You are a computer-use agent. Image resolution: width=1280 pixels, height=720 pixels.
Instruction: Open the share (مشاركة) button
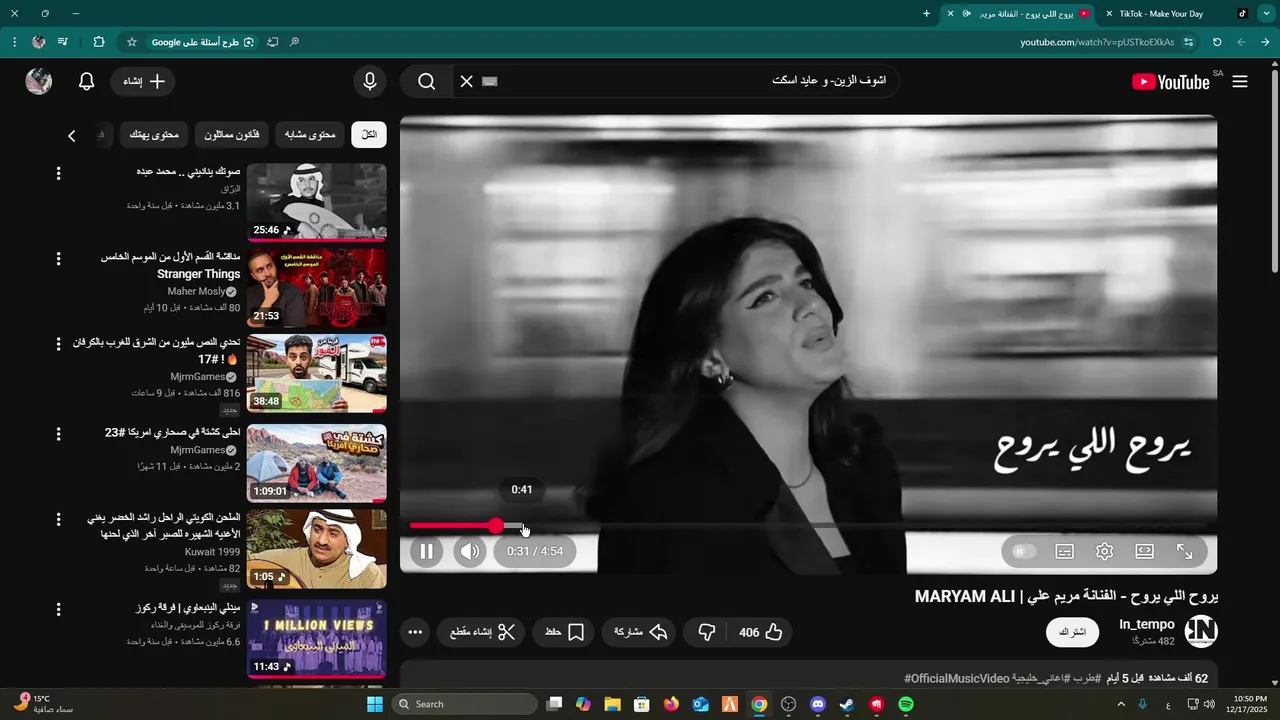tap(640, 632)
